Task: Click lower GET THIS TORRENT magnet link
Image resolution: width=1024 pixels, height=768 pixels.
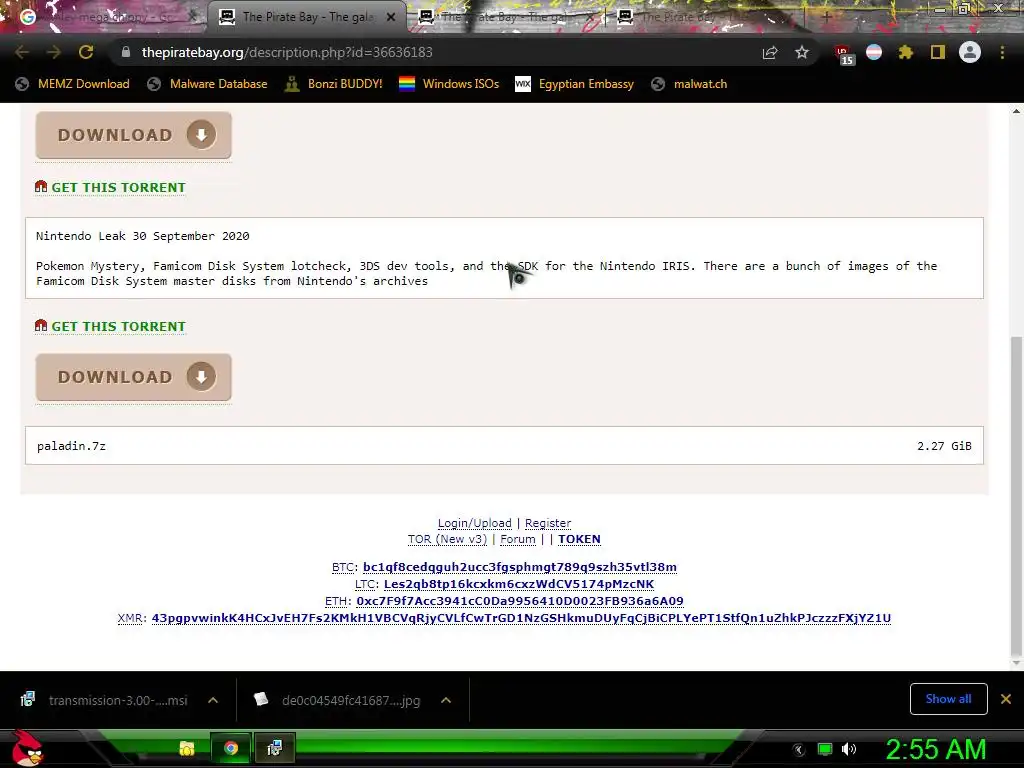Action: click(x=118, y=327)
